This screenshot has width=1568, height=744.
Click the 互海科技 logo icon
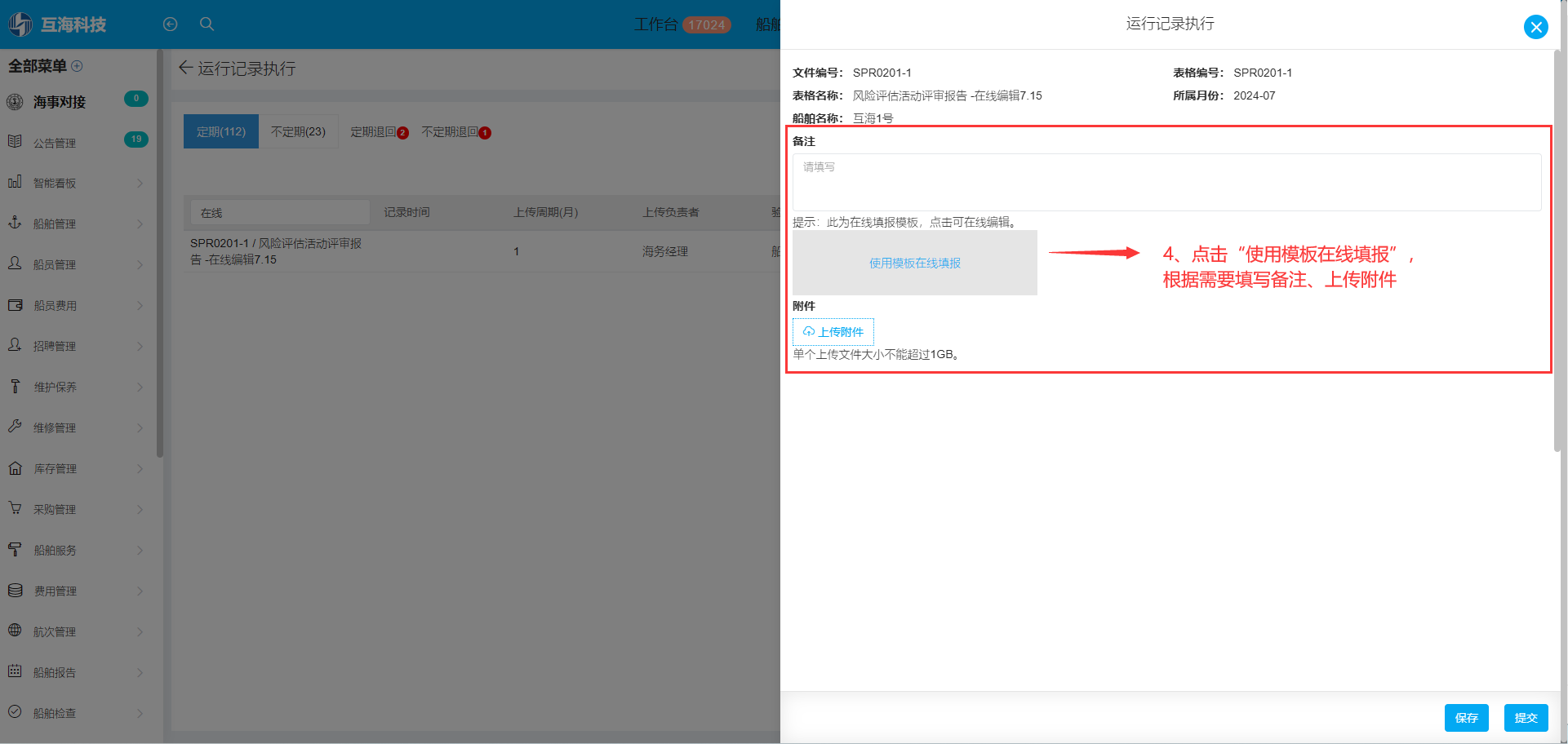coord(20,24)
